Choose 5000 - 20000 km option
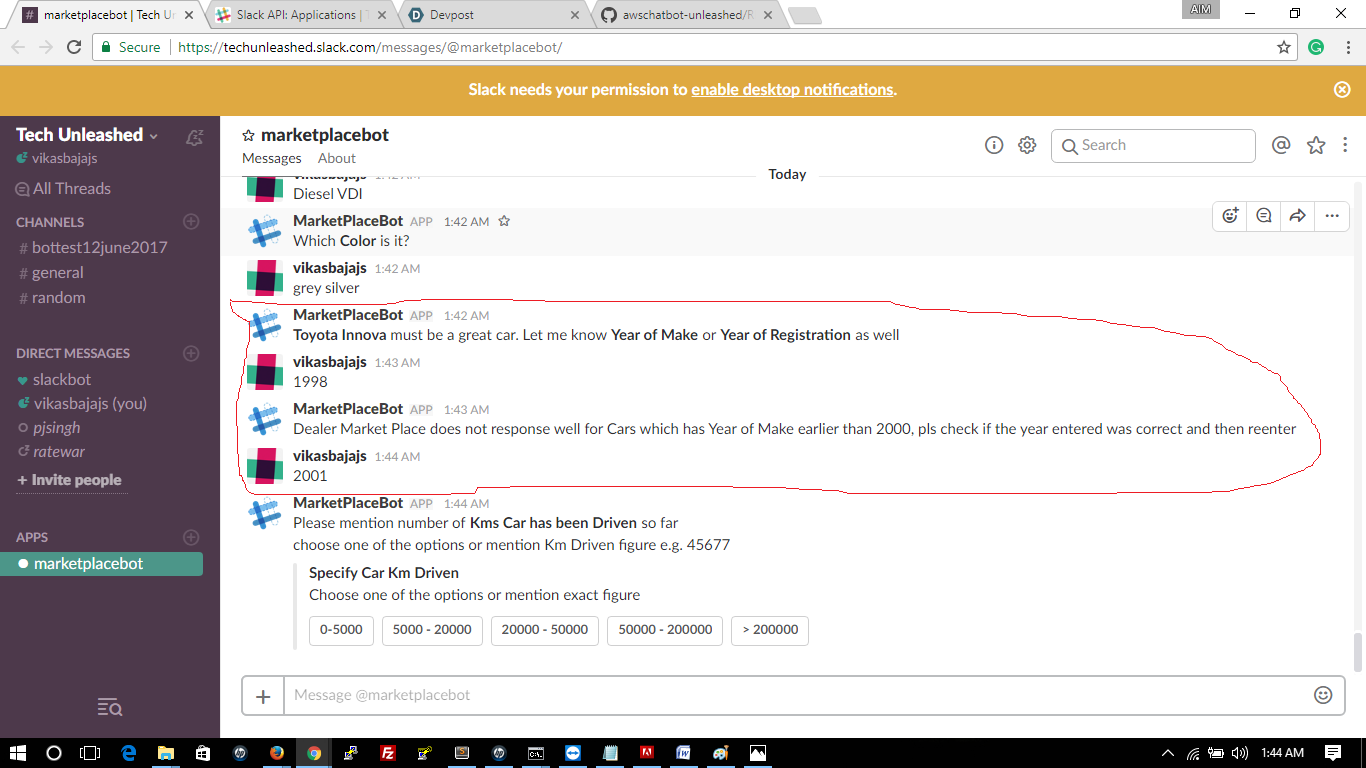Viewport: 1366px width, 768px height. coord(432,630)
